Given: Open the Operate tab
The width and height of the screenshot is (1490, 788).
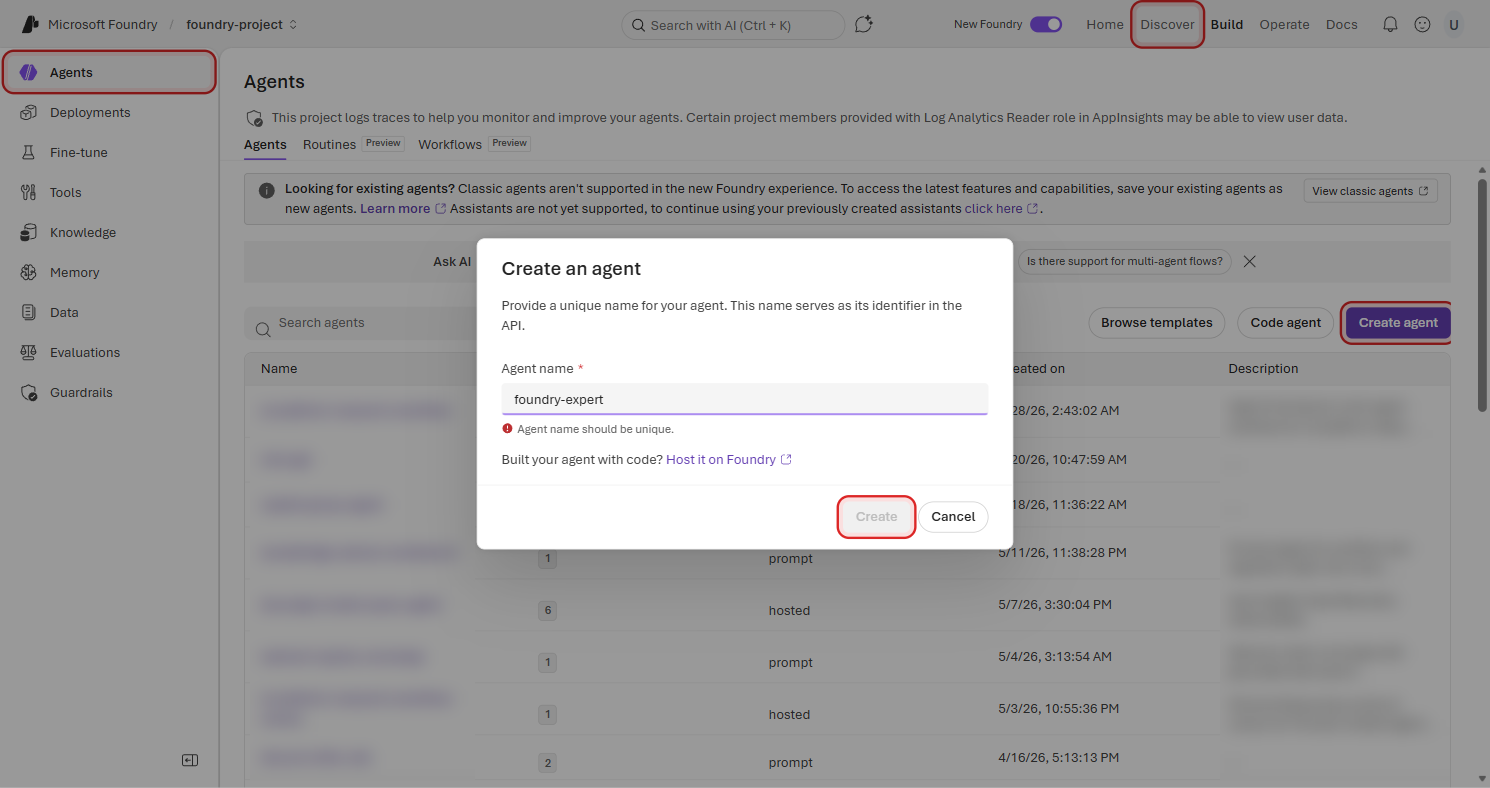Looking at the screenshot, I should tap(1284, 24).
